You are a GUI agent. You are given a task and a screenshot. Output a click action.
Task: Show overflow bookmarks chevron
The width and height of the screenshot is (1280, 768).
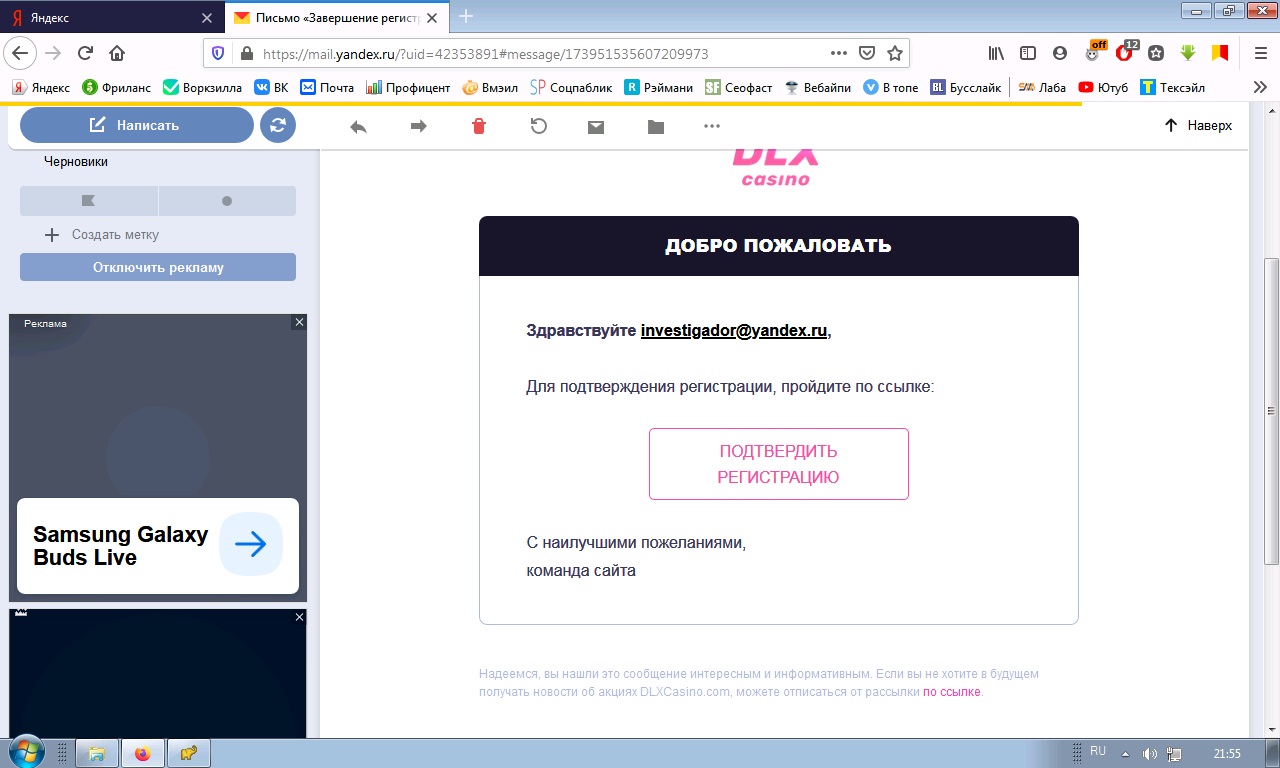coord(1260,87)
